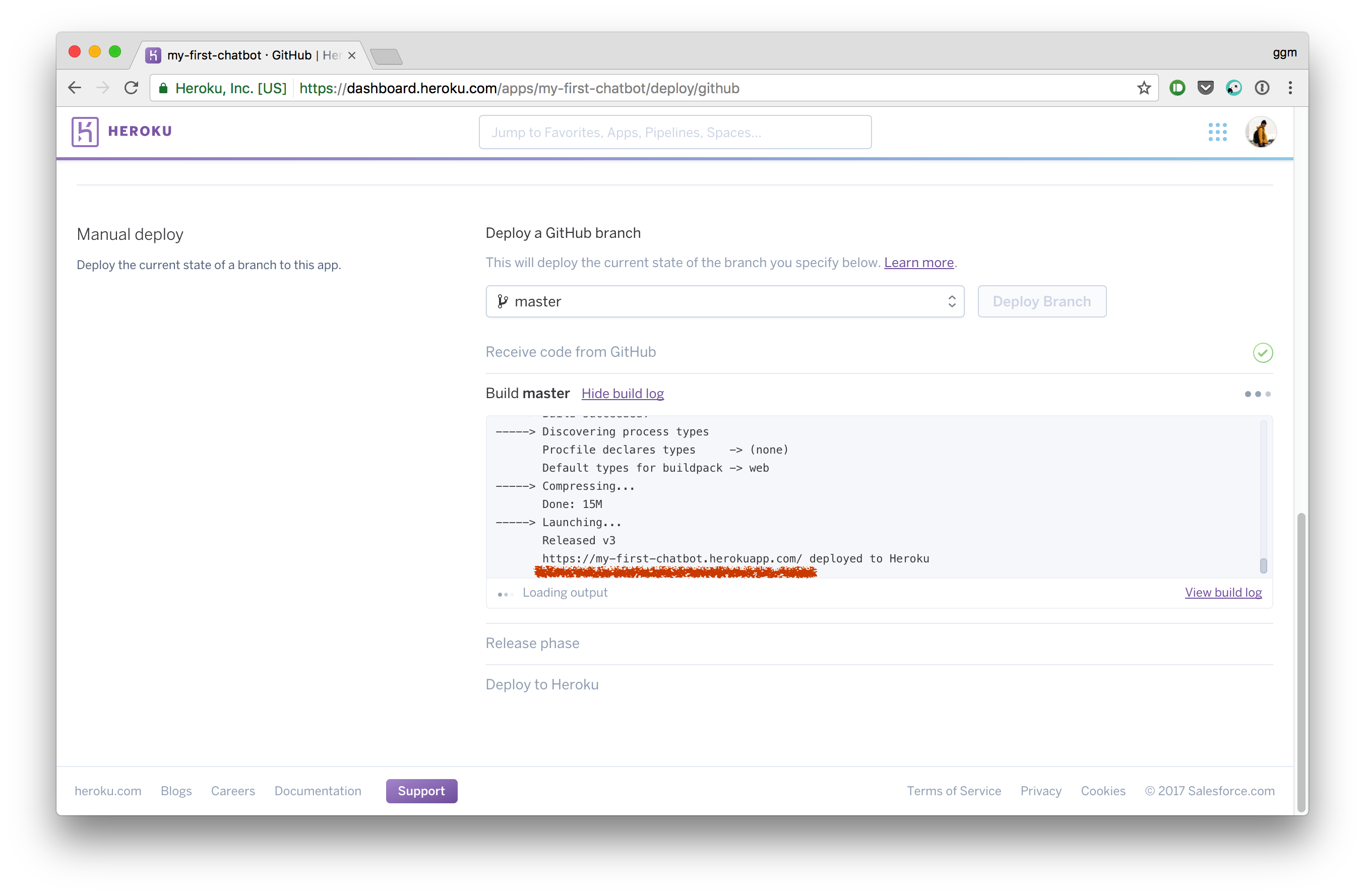The image size is (1365, 896).
Task: Open the Privacy footer link
Action: (x=1040, y=791)
